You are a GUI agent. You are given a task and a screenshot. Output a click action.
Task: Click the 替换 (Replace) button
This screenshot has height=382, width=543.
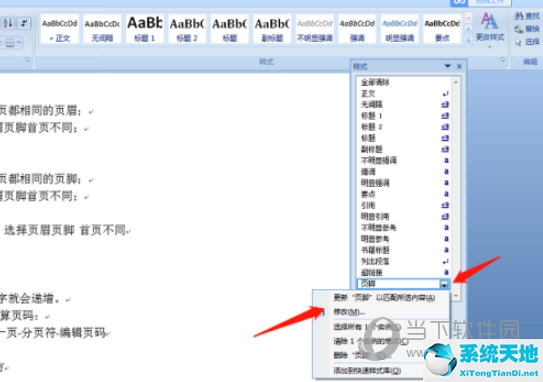[527, 29]
